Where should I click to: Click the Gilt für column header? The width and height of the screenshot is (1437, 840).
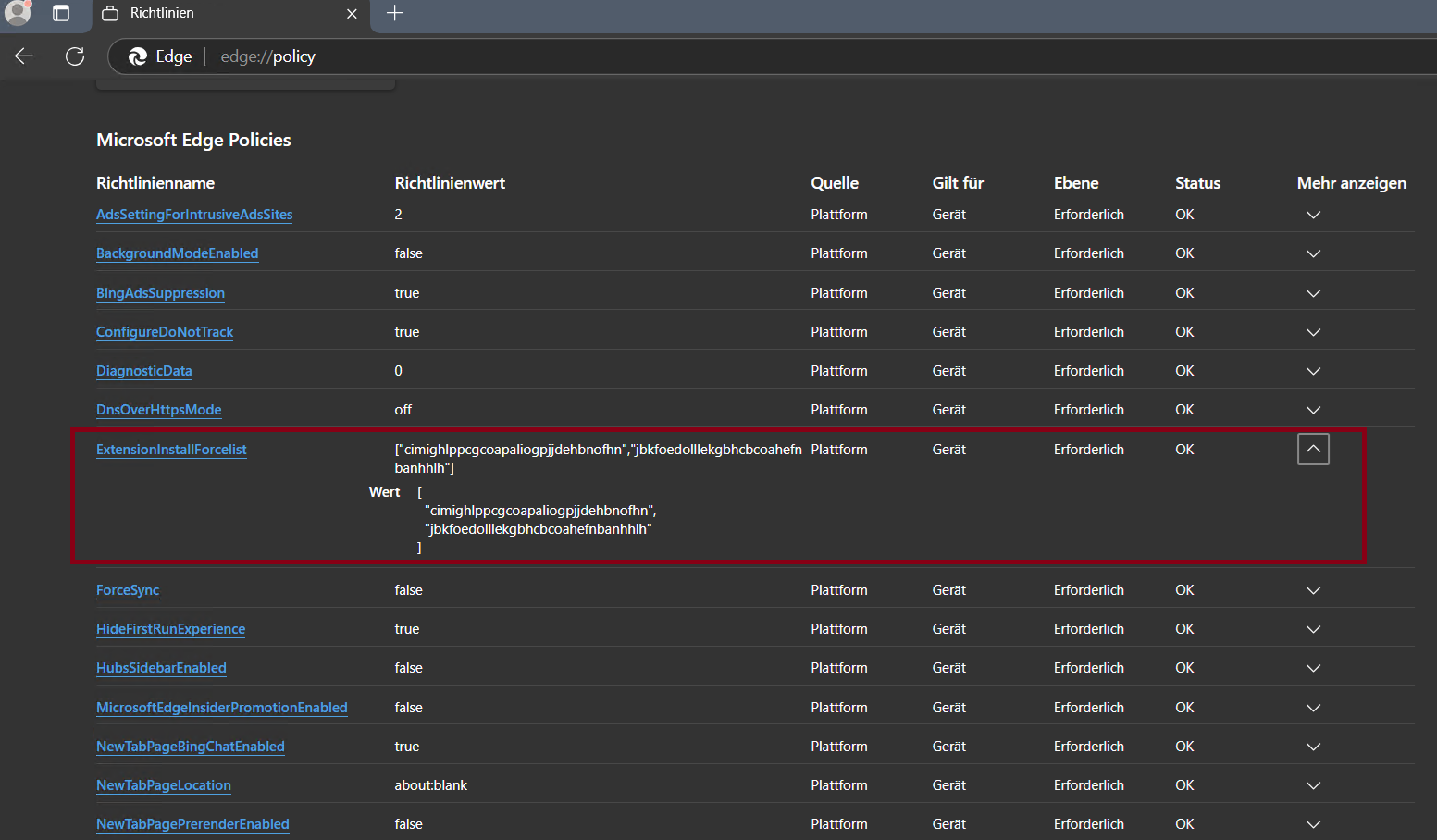tap(958, 183)
